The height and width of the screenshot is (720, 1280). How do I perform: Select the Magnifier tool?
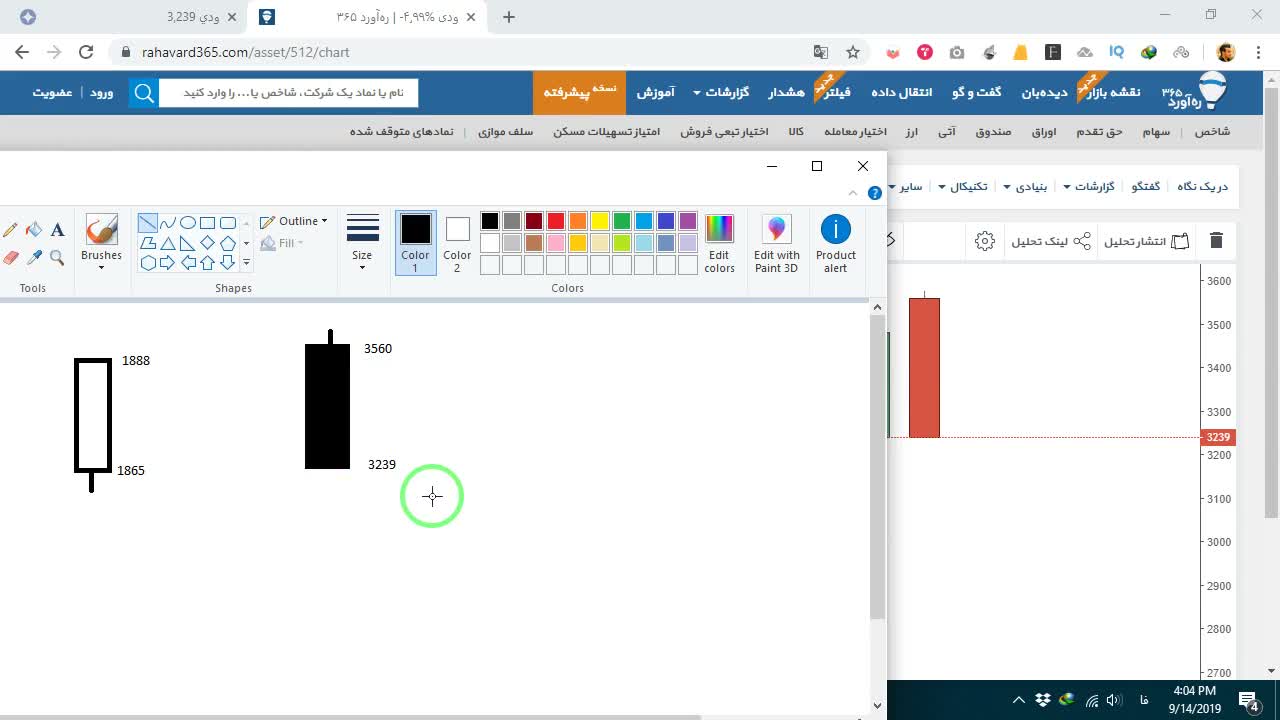click(57, 257)
